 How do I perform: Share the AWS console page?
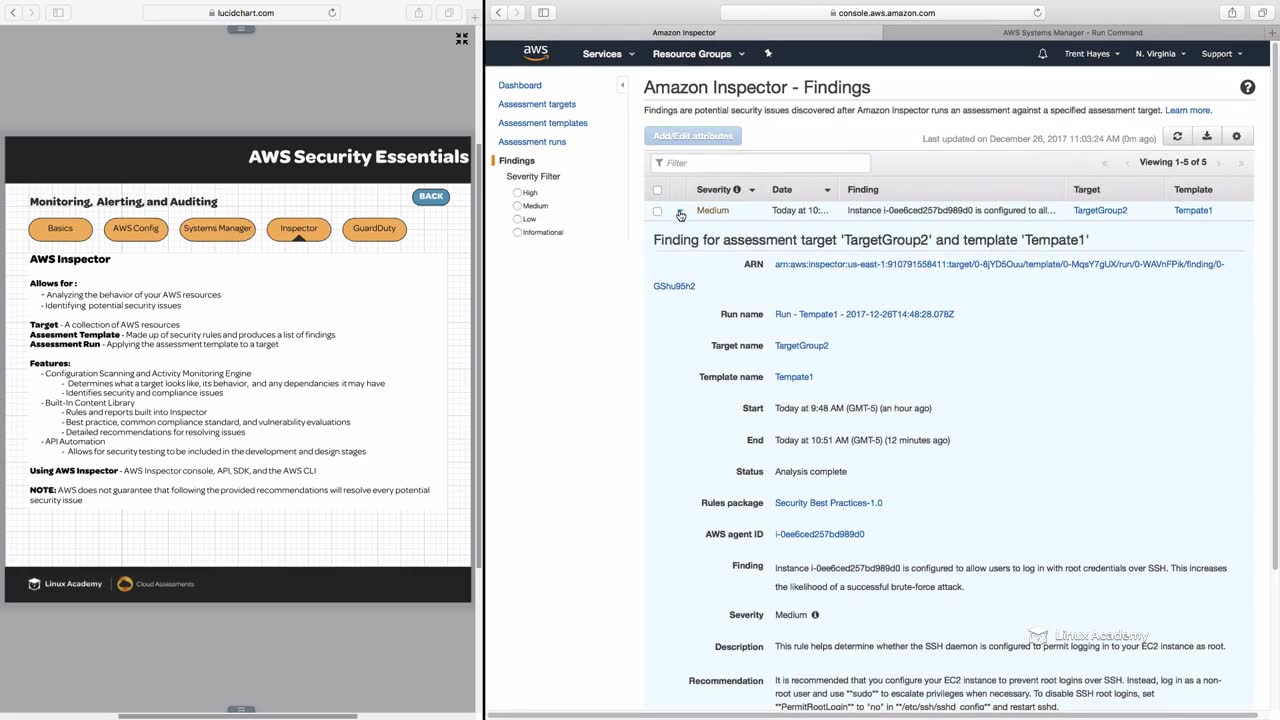[1232, 13]
